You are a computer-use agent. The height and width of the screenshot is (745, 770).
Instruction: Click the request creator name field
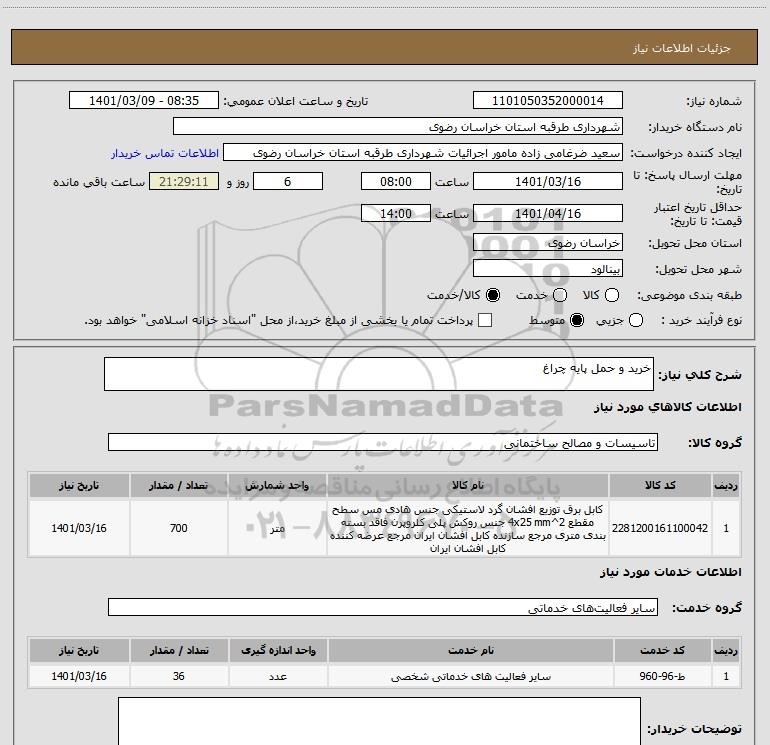423,153
